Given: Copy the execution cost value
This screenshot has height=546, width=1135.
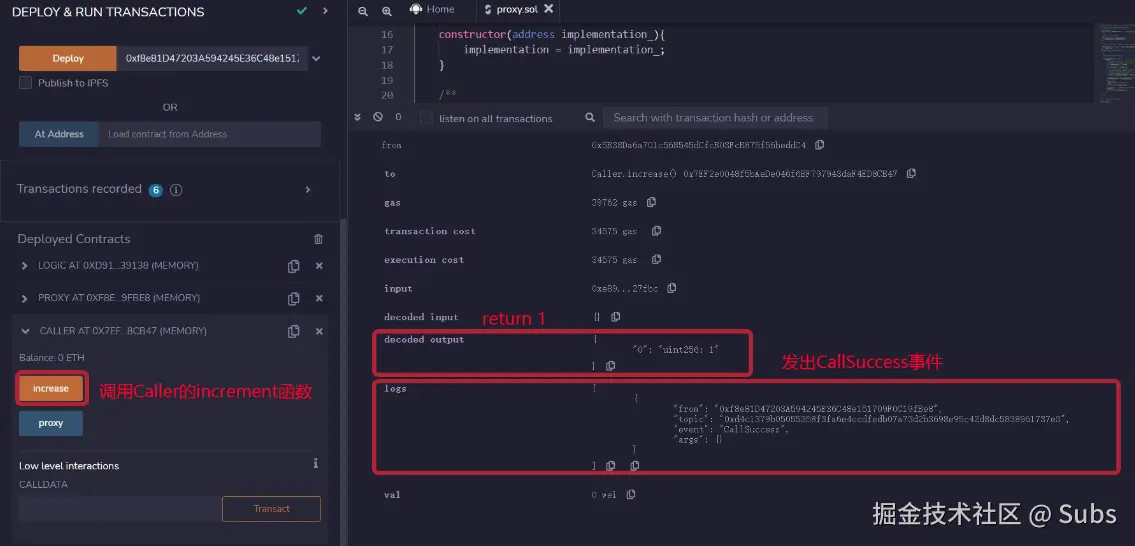Looking at the screenshot, I should coord(656,259).
